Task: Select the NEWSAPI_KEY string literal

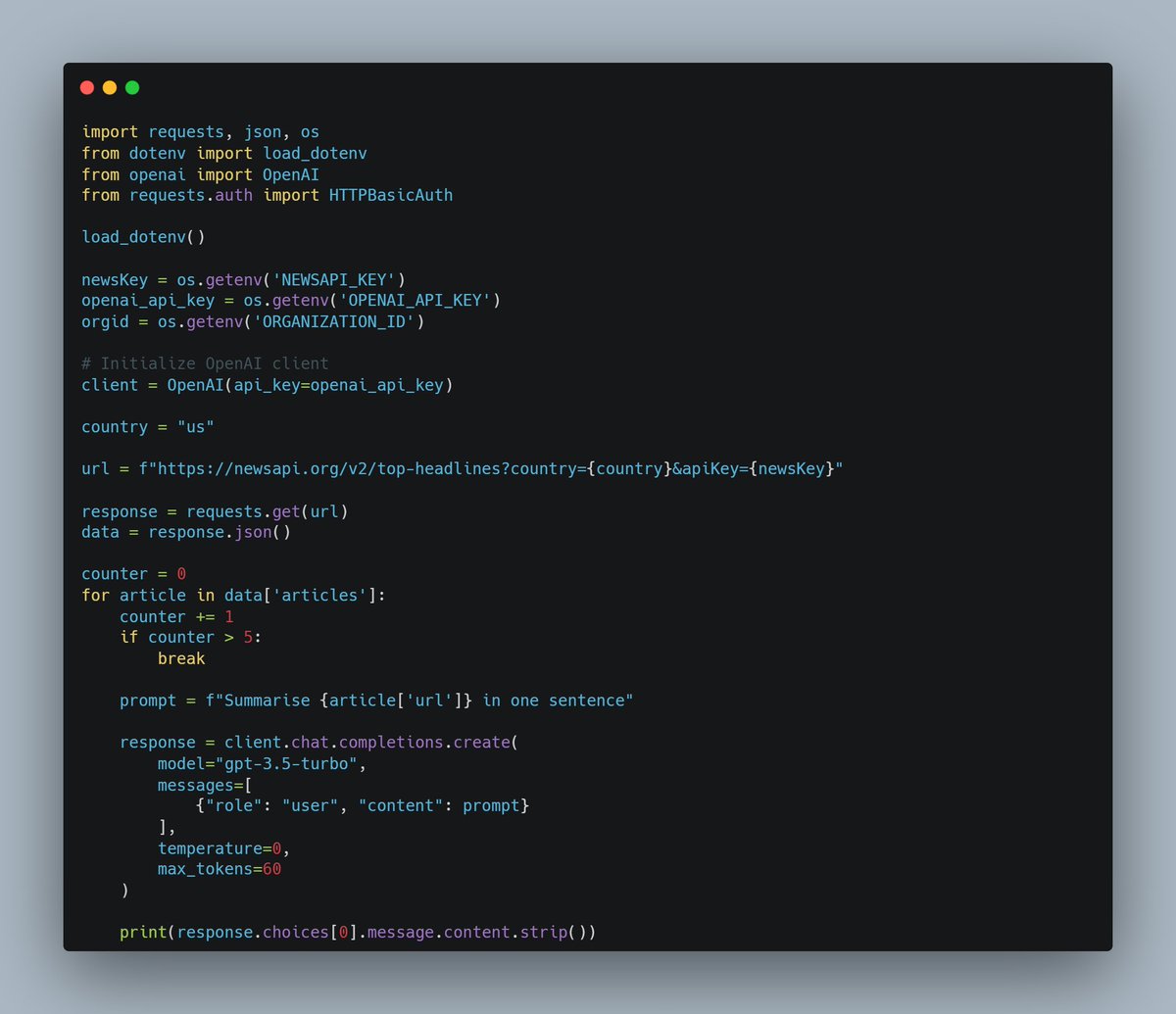Action: (x=337, y=279)
